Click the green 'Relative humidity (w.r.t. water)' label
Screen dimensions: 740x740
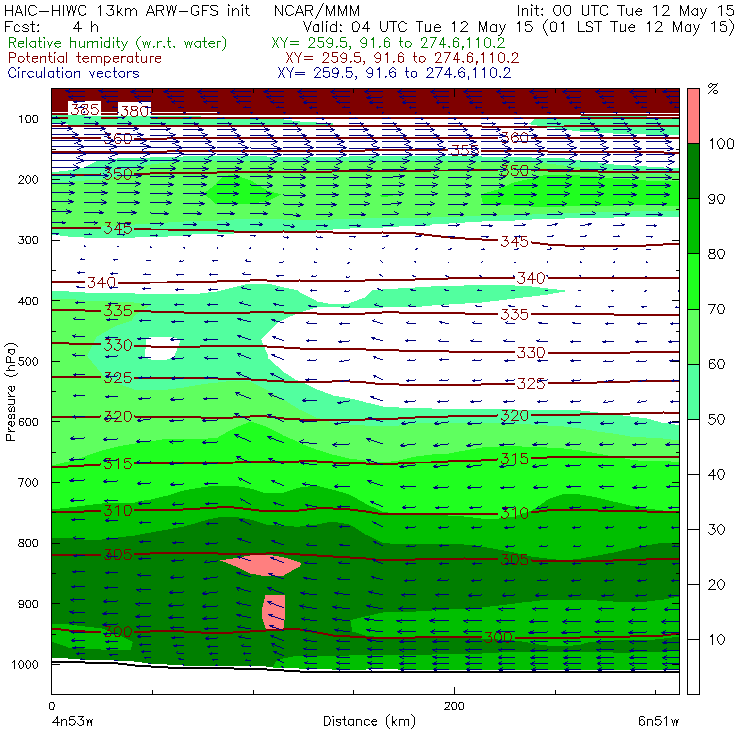pos(118,43)
